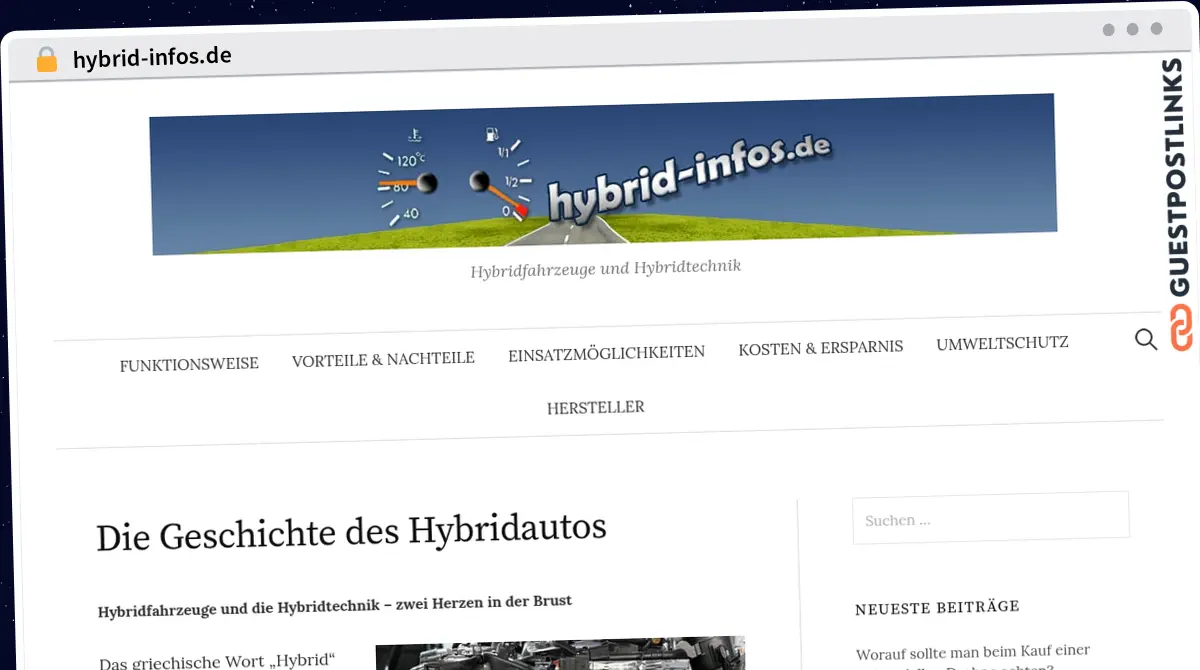Click the heading Die Geschichte des Hybridautos

pyautogui.click(x=352, y=531)
